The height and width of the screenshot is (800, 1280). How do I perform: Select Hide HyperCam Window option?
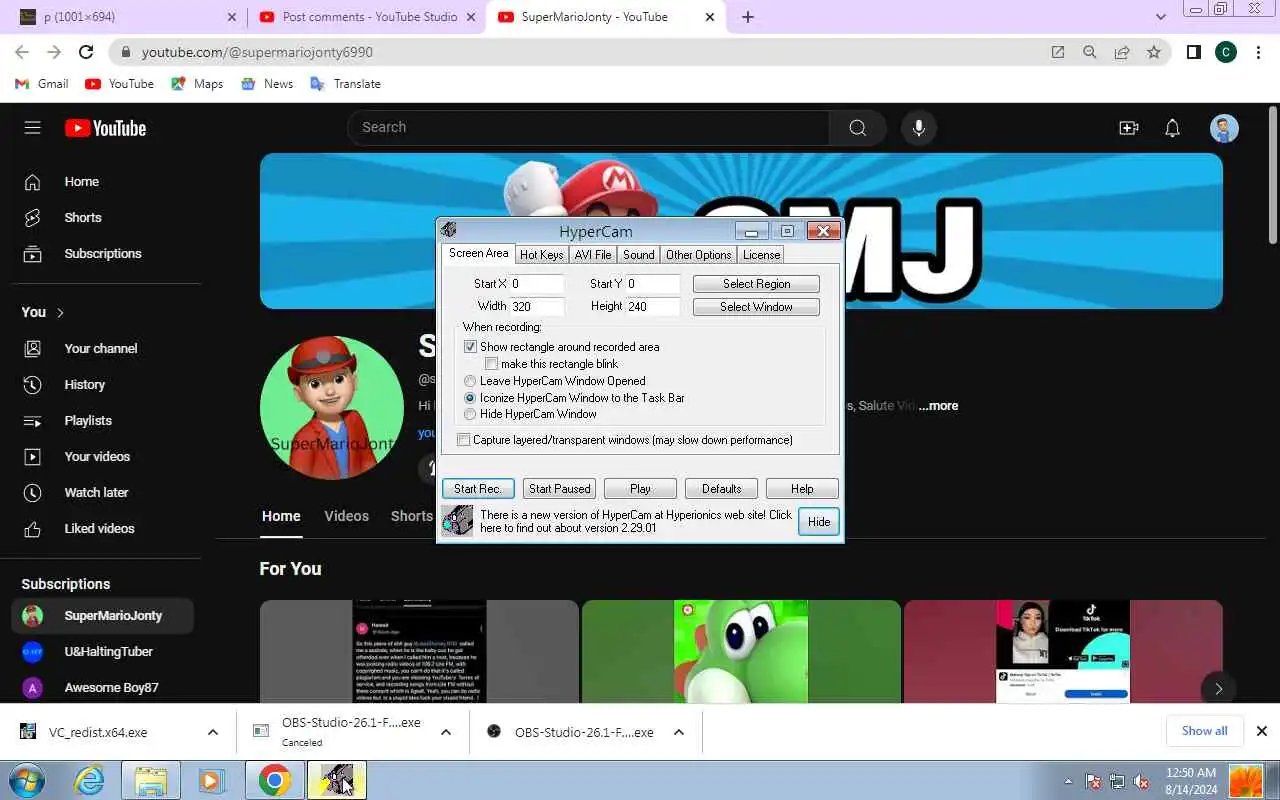(x=470, y=414)
